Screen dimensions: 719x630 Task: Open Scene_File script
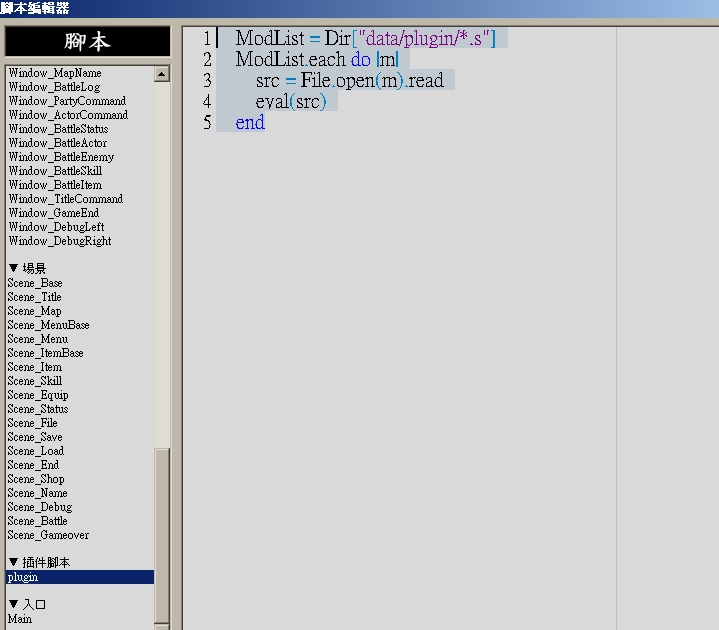(x=32, y=423)
